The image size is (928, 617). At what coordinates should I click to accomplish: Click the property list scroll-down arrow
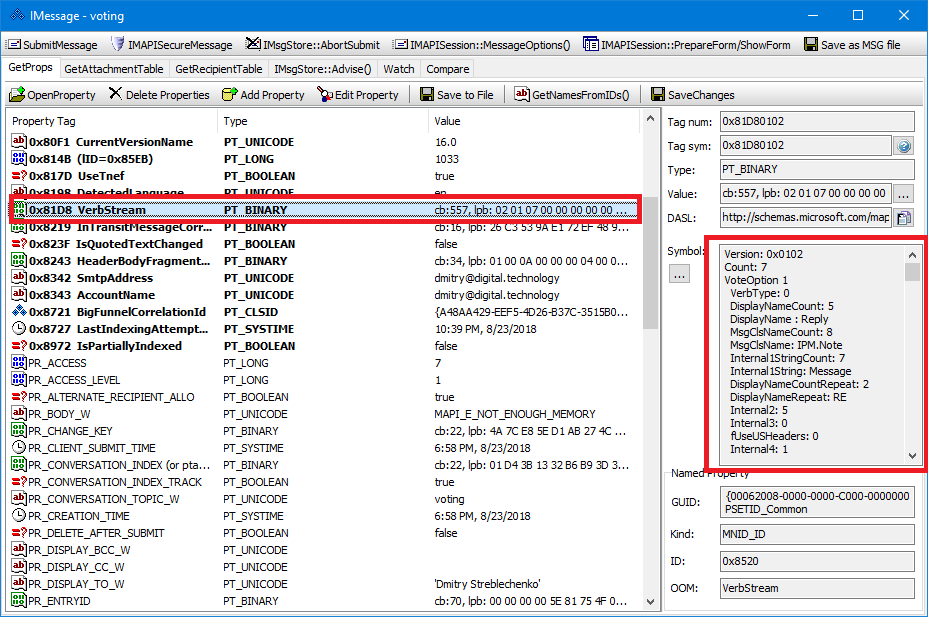coord(650,602)
